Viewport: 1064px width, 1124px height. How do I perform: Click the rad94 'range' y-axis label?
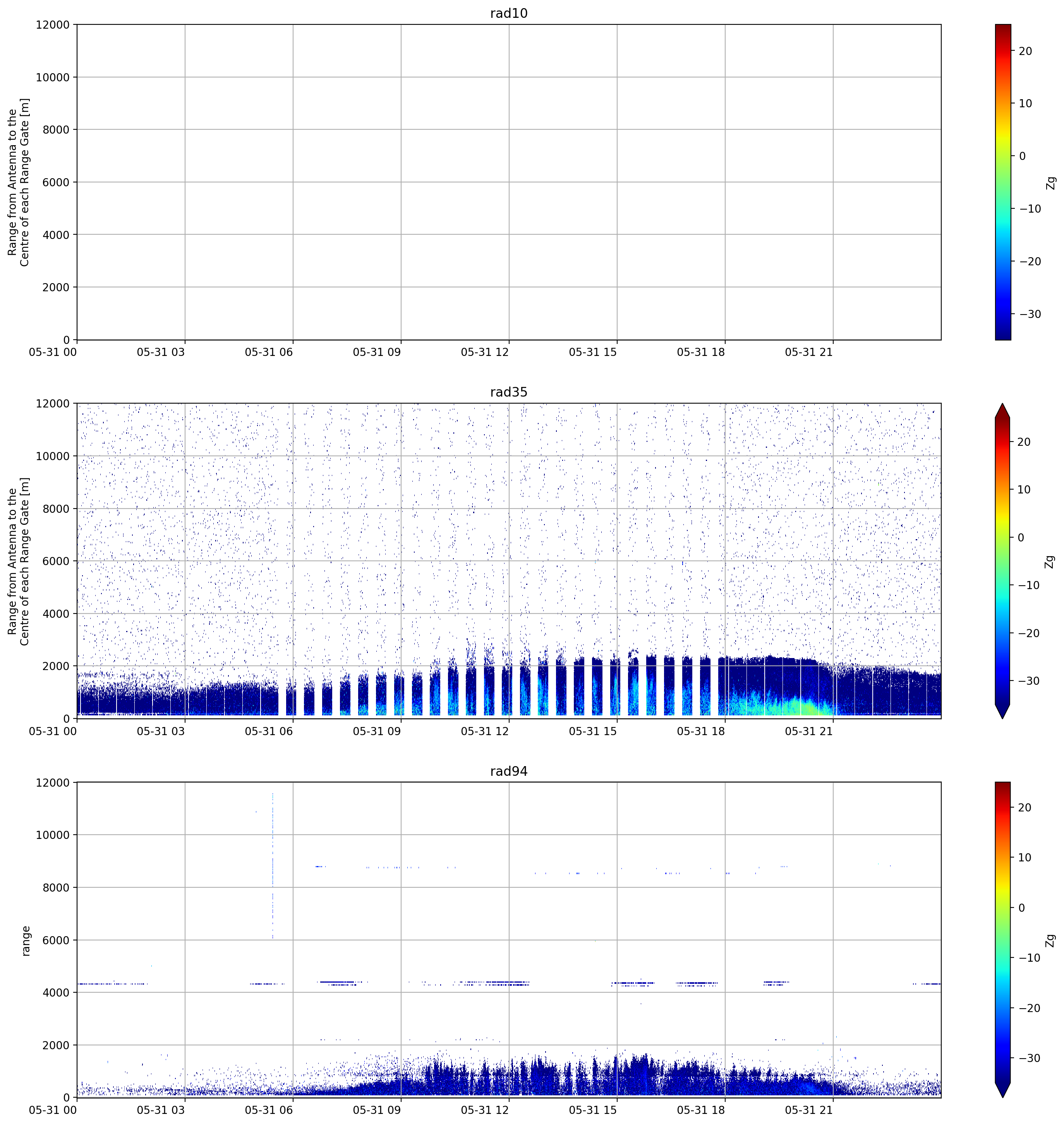tap(26, 941)
